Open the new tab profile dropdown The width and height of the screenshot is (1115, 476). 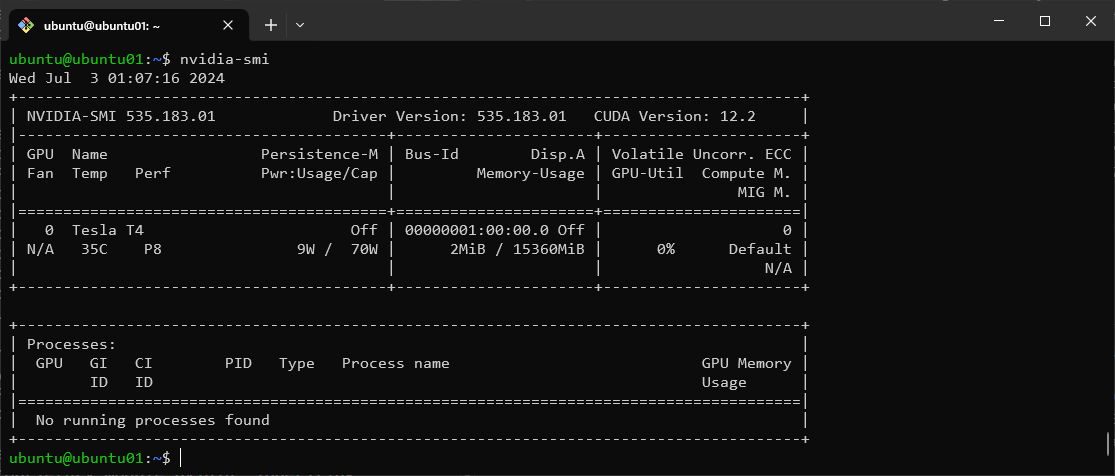[x=300, y=25]
